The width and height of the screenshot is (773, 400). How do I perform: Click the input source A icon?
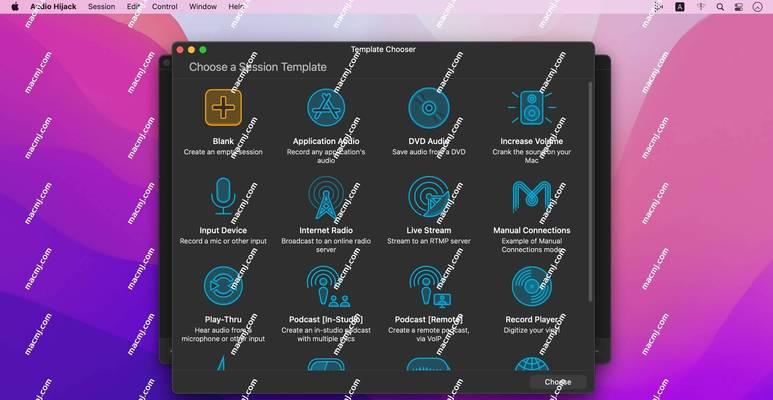pyautogui.click(x=680, y=7)
